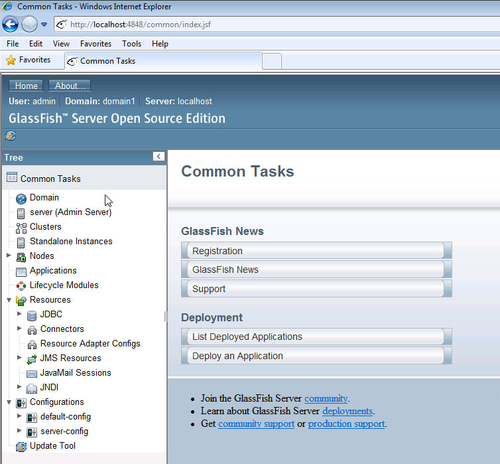500x464 pixels.
Task: Collapse the Tree panel with arrow button
Action: 159,156
